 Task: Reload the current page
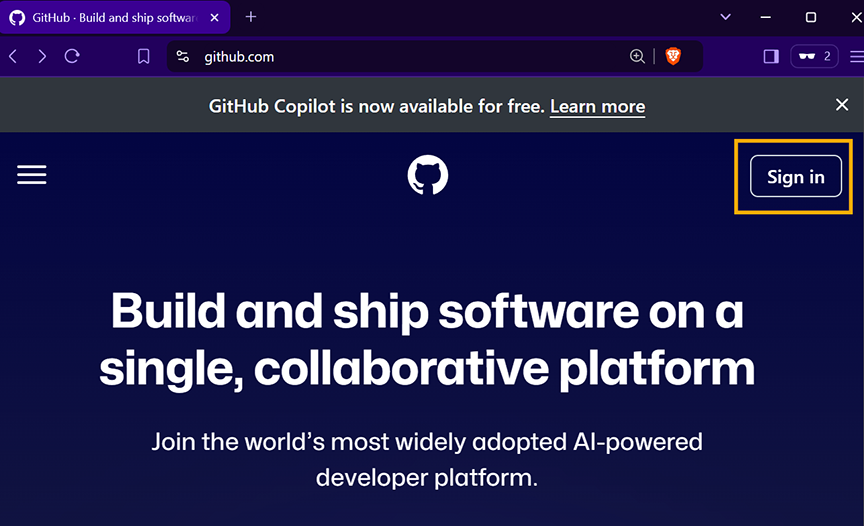pyautogui.click(x=72, y=56)
